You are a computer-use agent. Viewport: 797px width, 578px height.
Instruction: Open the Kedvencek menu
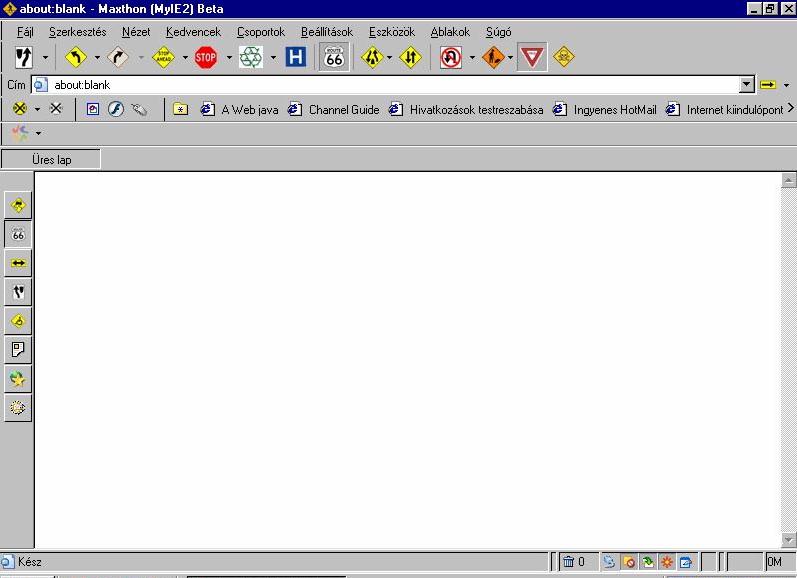click(x=193, y=32)
